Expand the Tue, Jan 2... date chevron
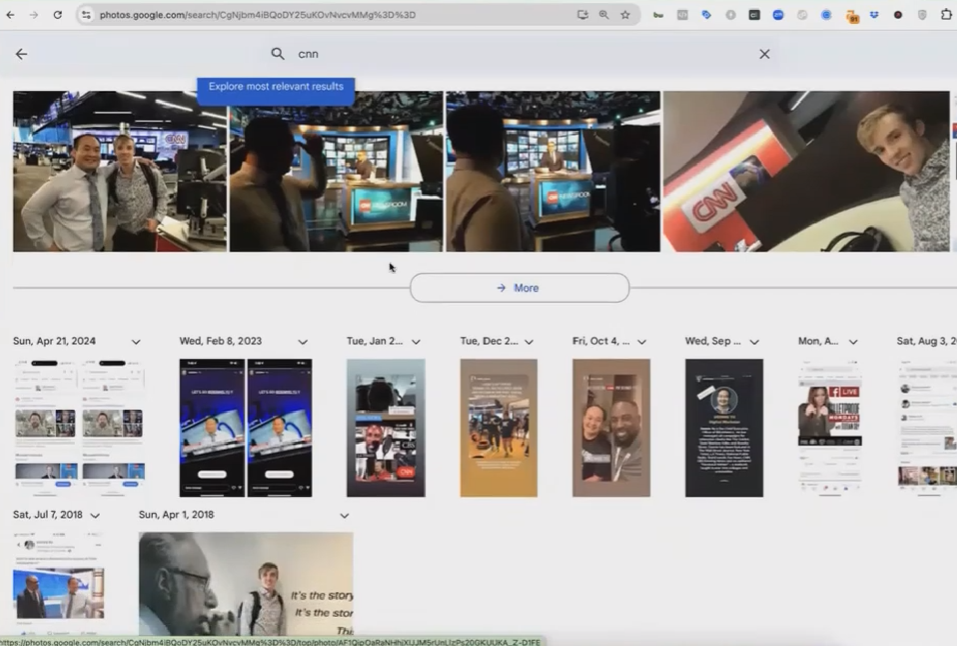957x646 pixels. point(416,342)
